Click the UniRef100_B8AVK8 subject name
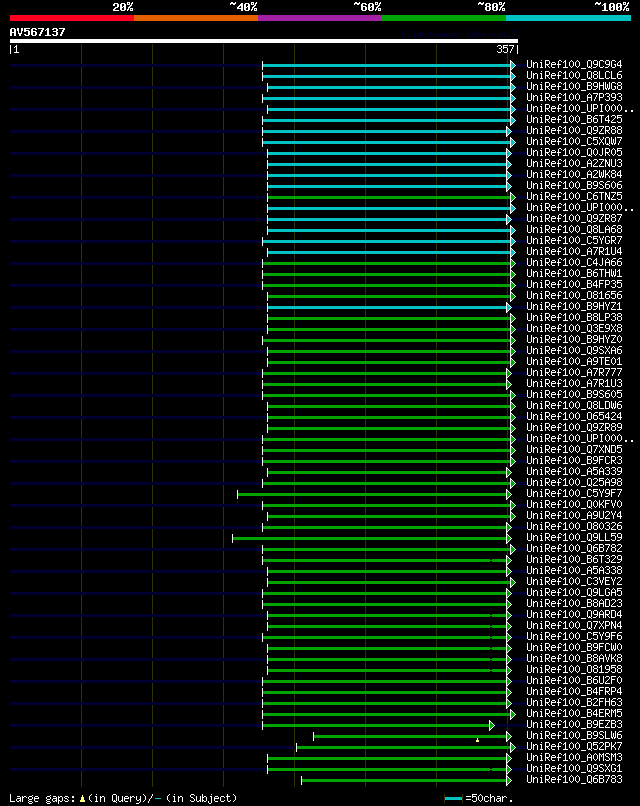 pos(574,658)
